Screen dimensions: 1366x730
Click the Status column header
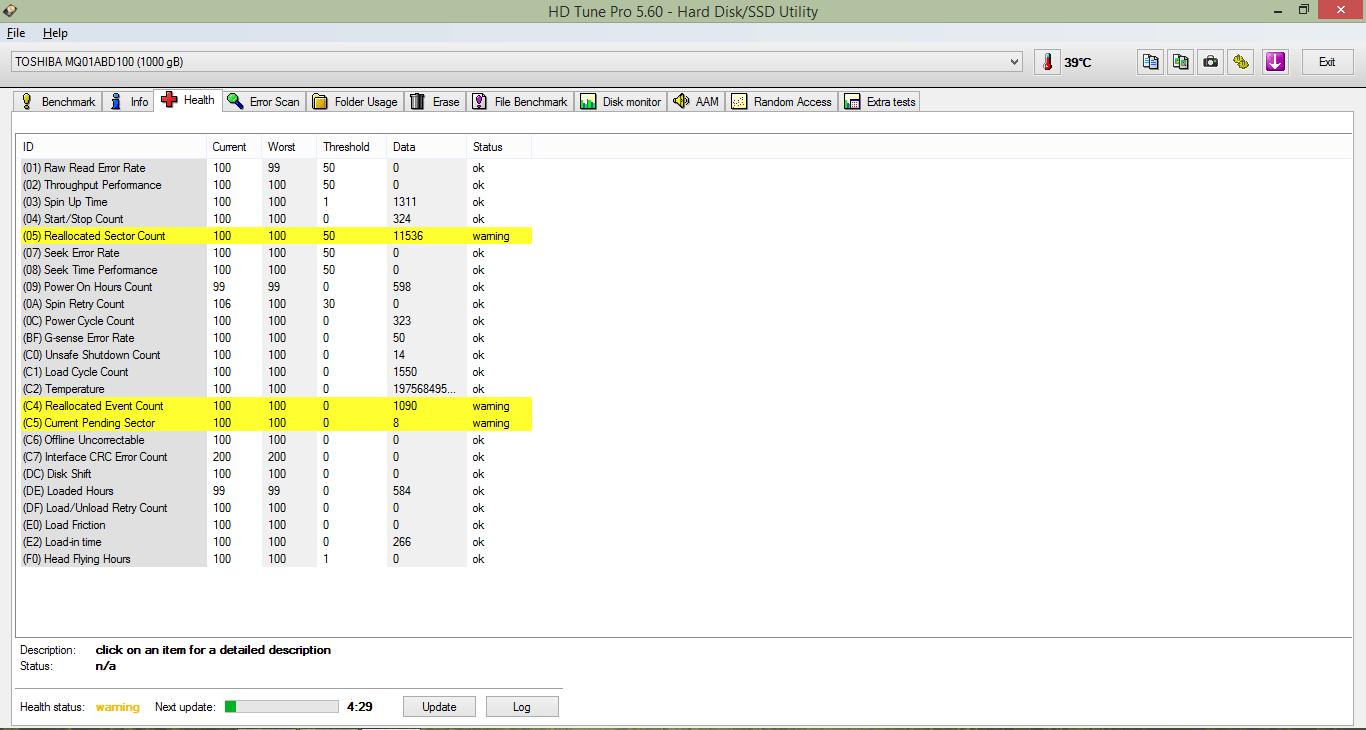pyautogui.click(x=499, y=147)
